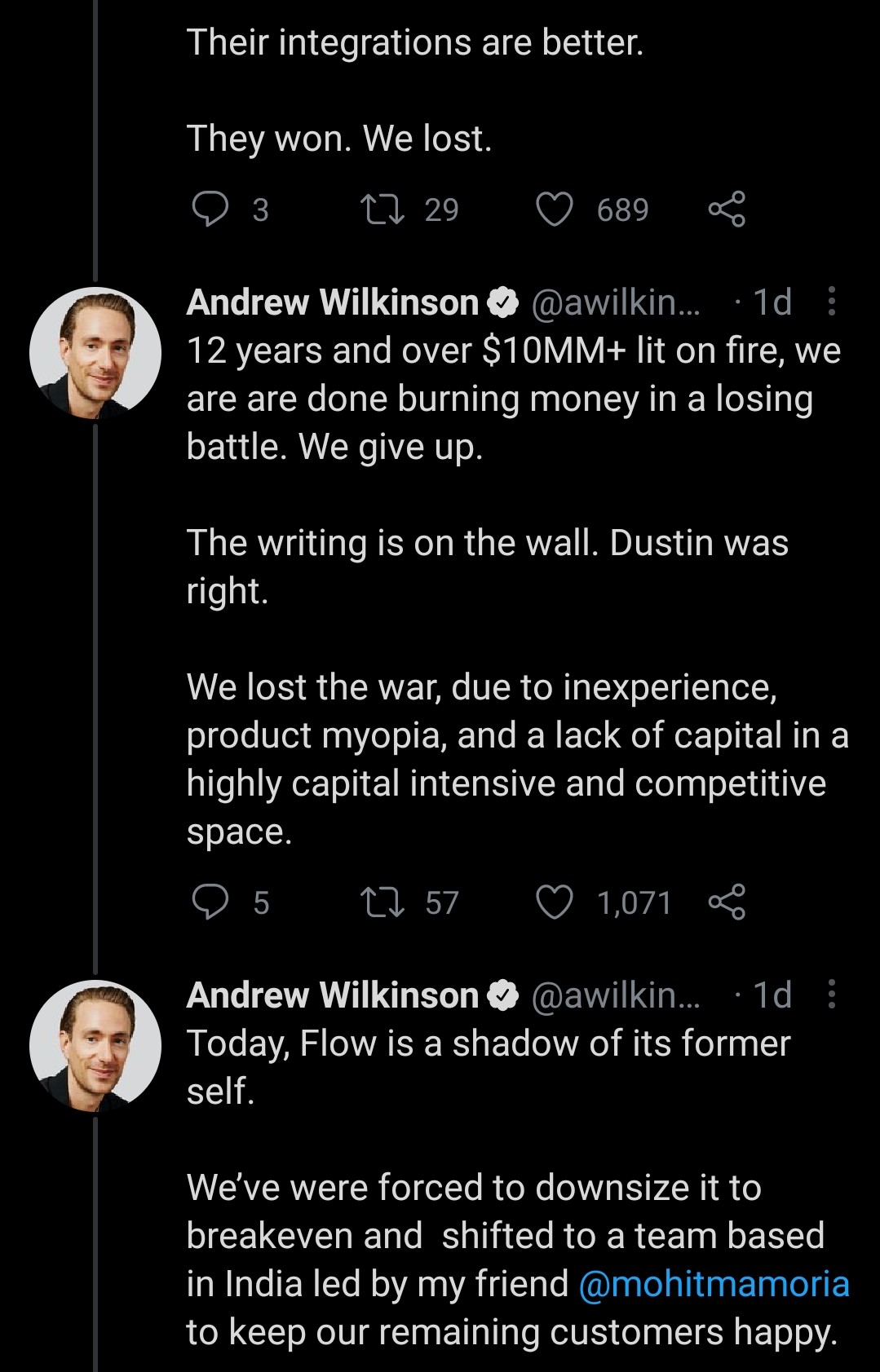
Task: Share the "We give up" tweet
Action: click(727, 902)
